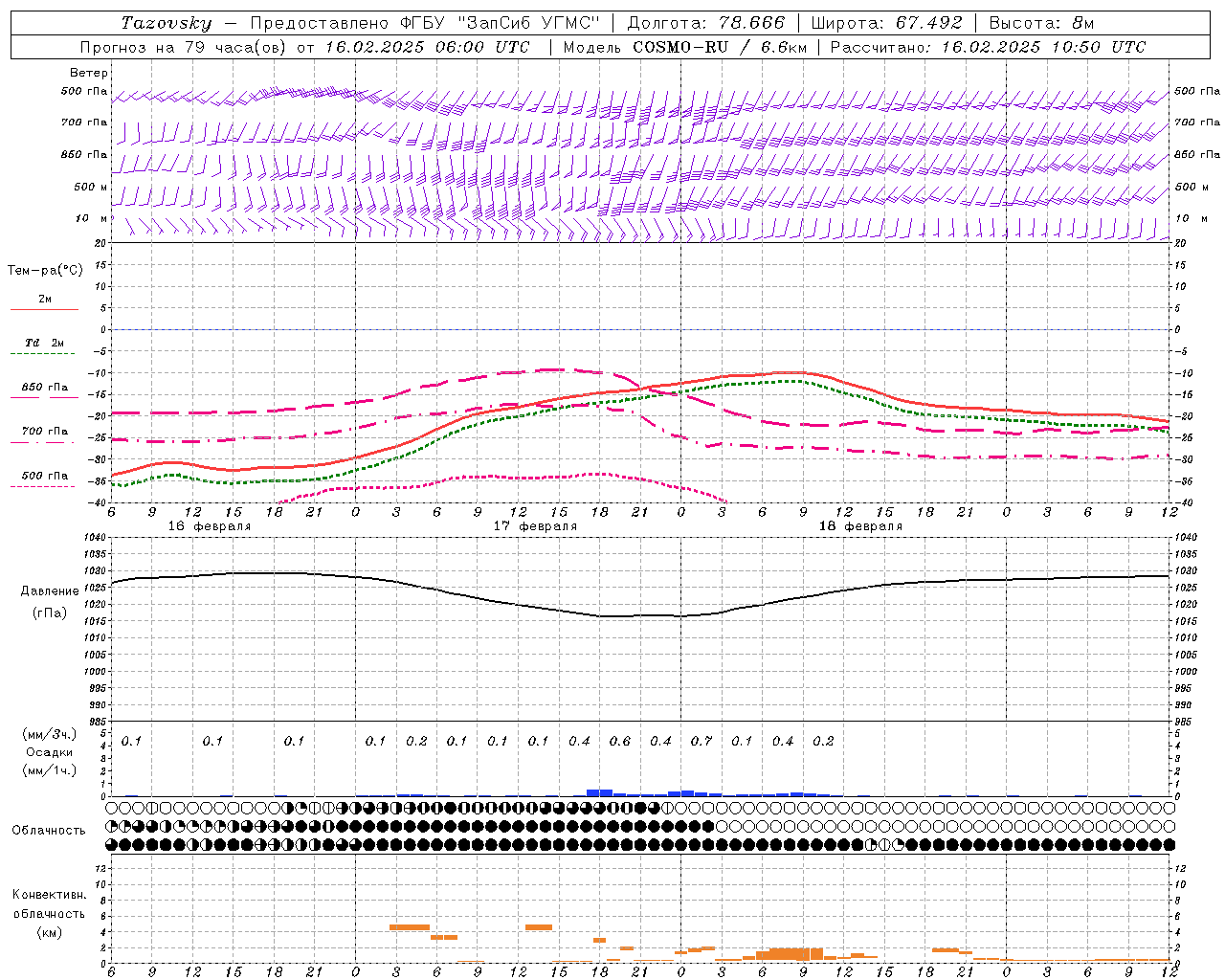The width and height of the screenshot is (1225, 980).
Task: Click the 16 февраля date label
Action: click(210, 526)
